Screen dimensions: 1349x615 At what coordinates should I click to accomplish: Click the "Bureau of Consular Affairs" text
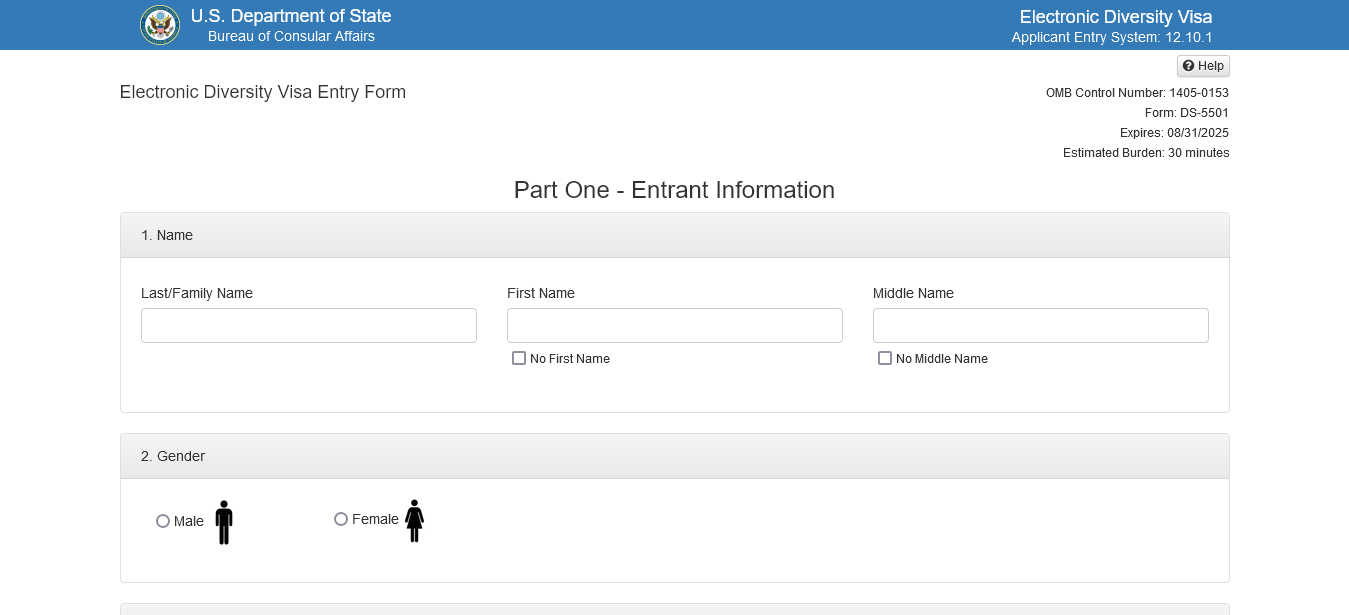(x=291, y=37)
